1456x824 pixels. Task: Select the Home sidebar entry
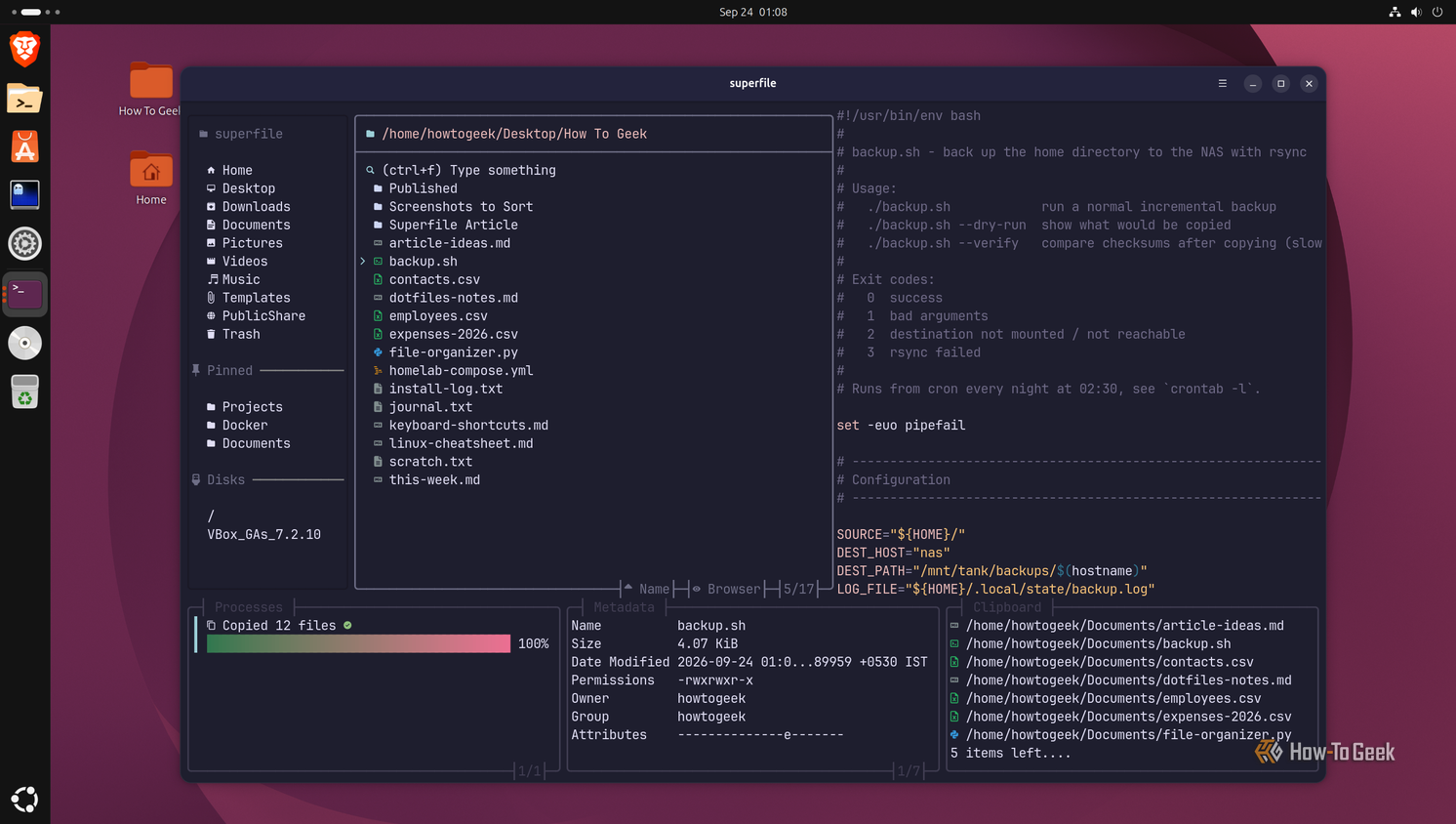tap(237, 170)
